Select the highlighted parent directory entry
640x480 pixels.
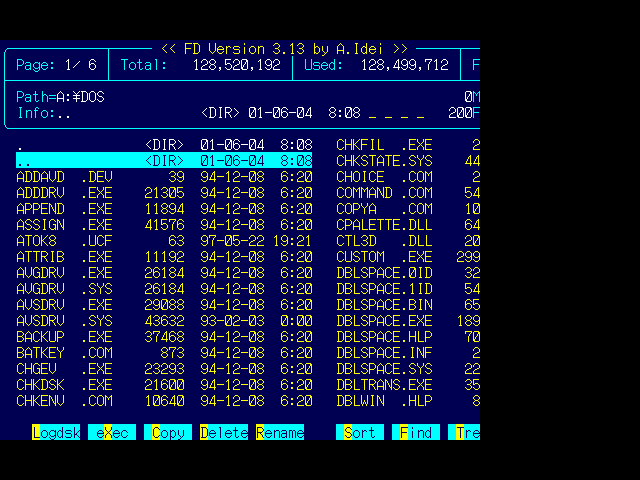point(164,160)
